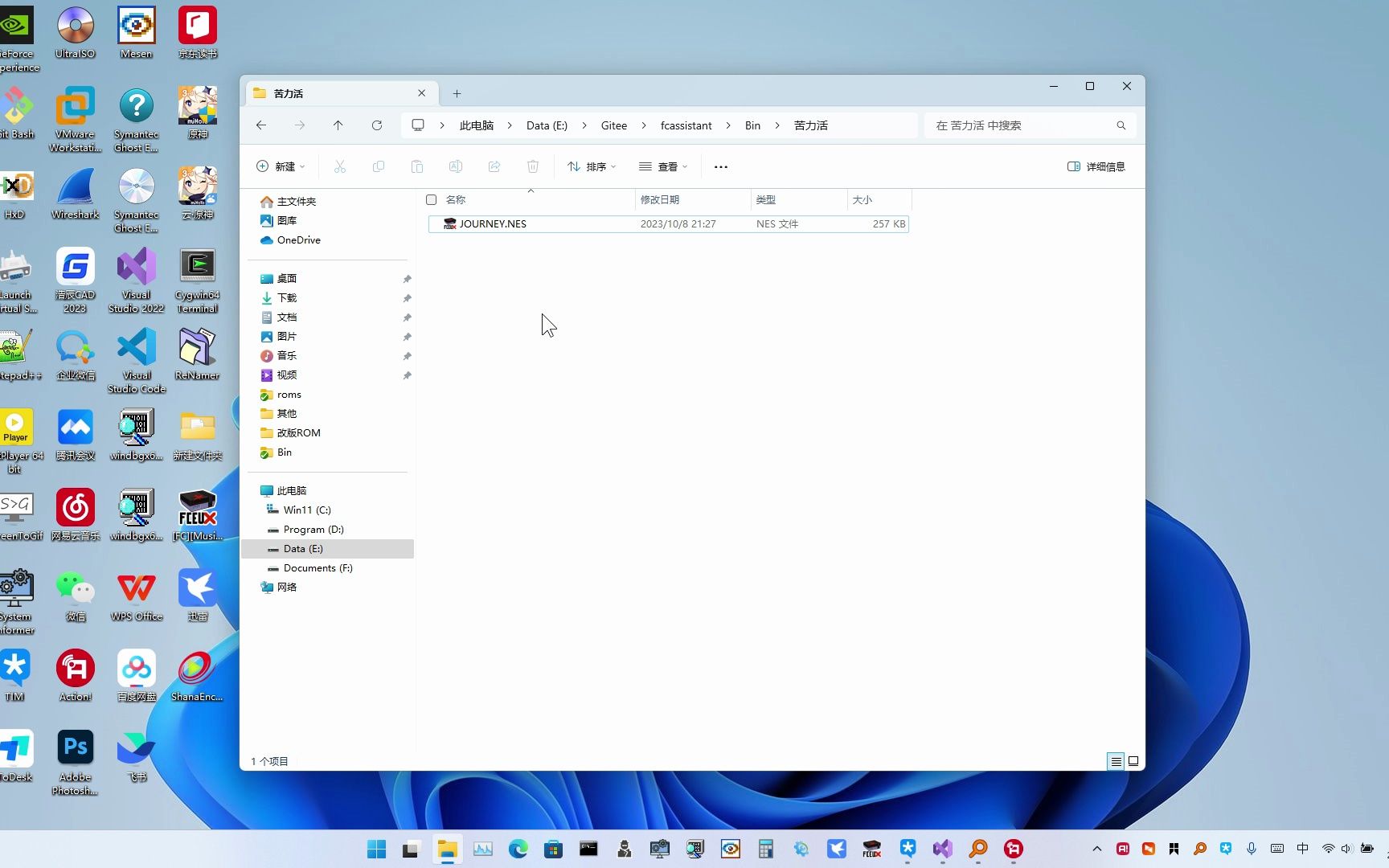The image size is (1389, 868).
Task: Toggle the select all items checkbox
Action: 432,200
